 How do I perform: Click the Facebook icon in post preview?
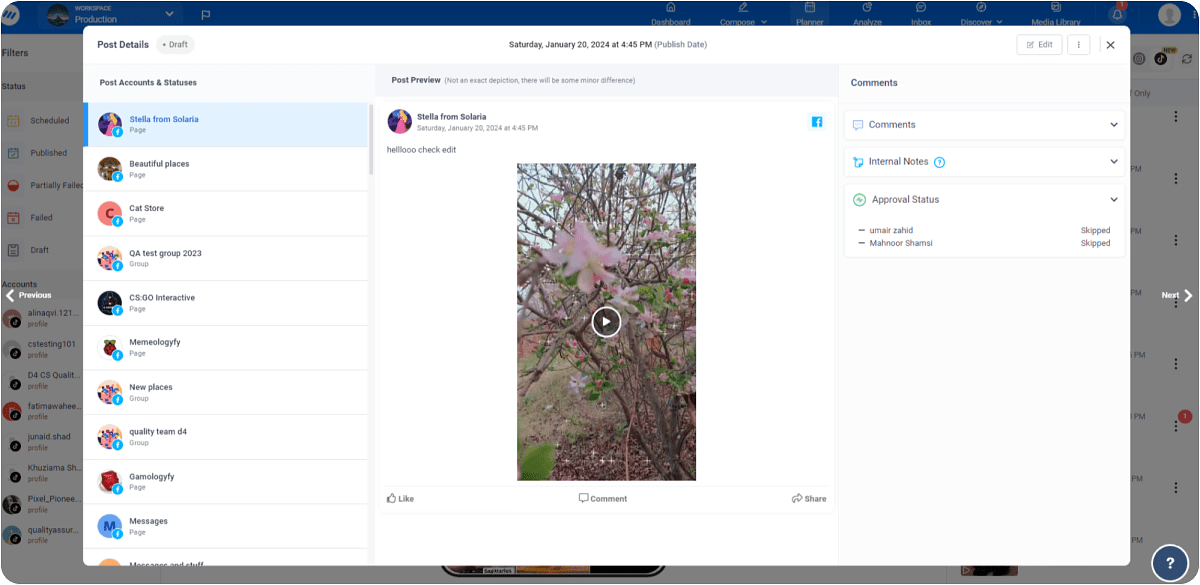click(x=816, y=122)
